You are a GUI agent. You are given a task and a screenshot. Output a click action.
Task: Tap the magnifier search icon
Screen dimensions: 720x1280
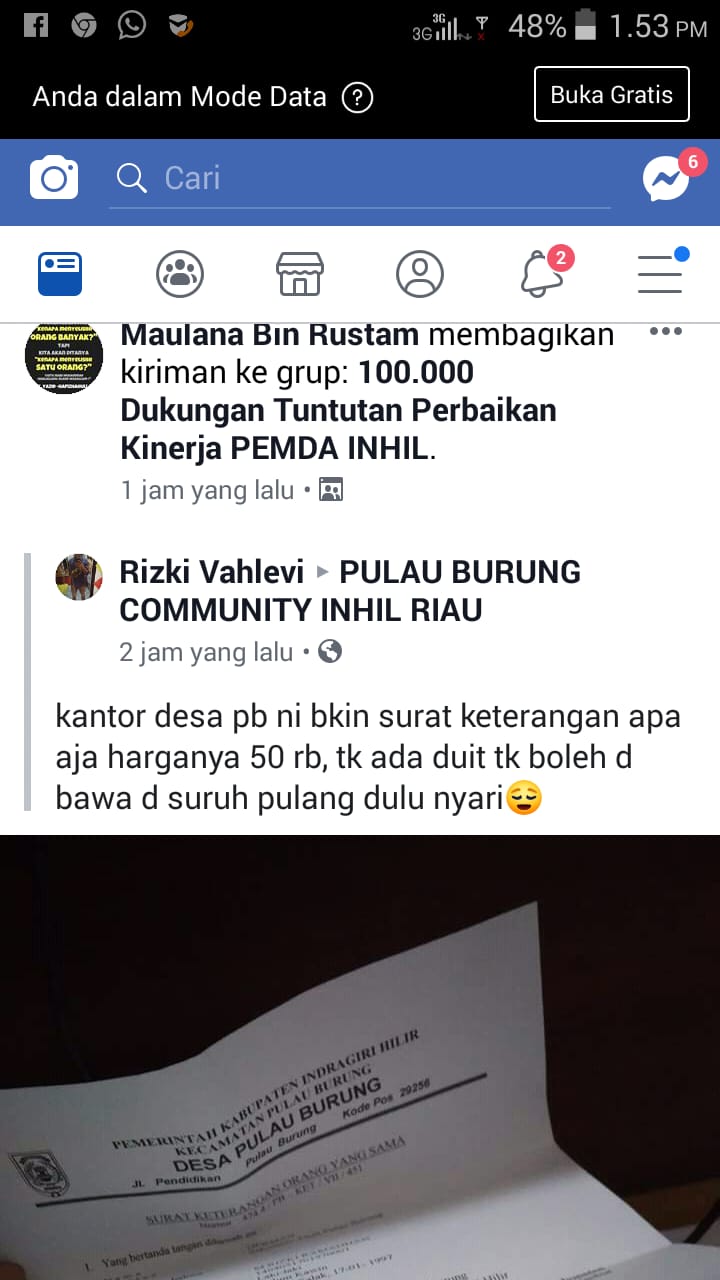pyautogui.click(x=131, y=178)
